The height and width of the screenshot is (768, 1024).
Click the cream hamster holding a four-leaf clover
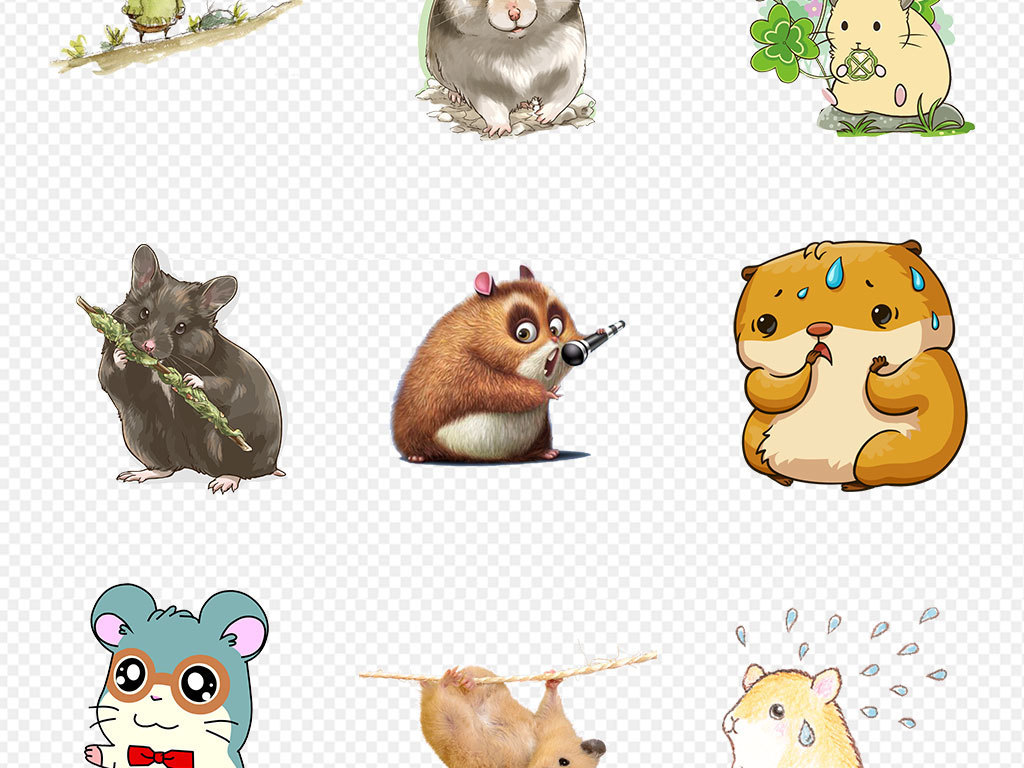[x=862, y=67]
